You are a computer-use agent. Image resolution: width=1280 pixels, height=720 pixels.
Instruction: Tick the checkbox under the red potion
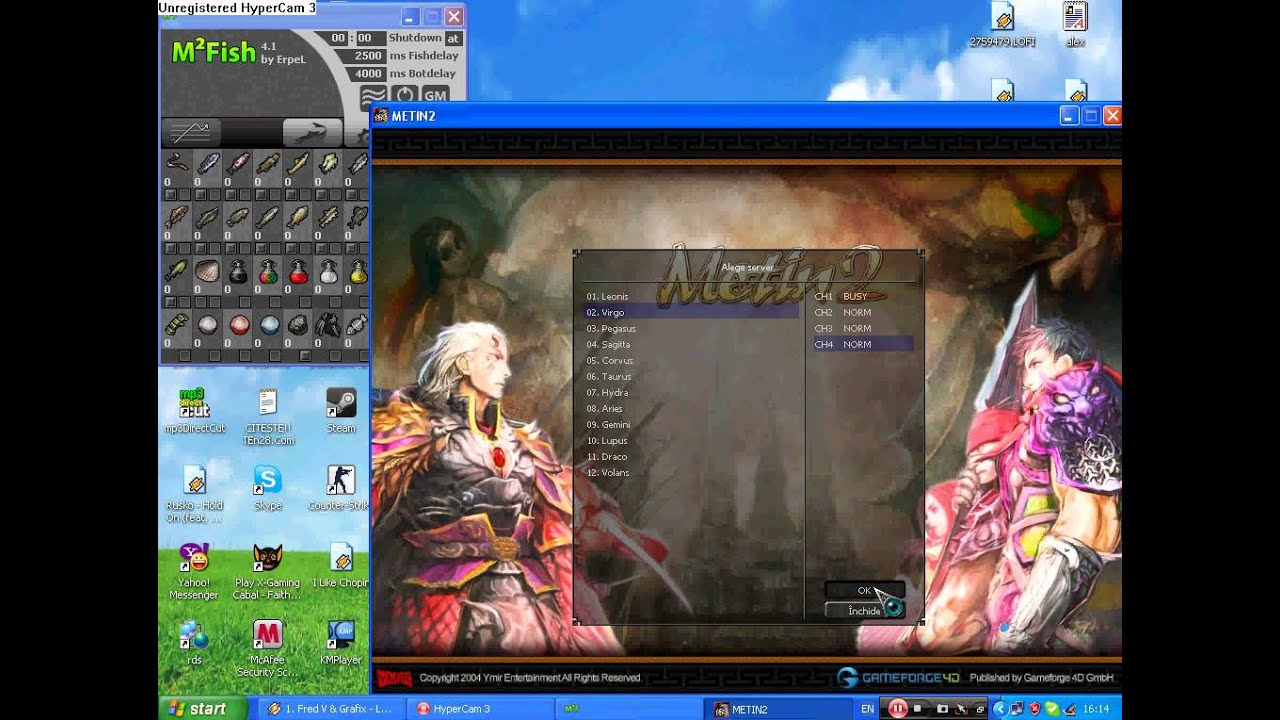pos(305,302)
